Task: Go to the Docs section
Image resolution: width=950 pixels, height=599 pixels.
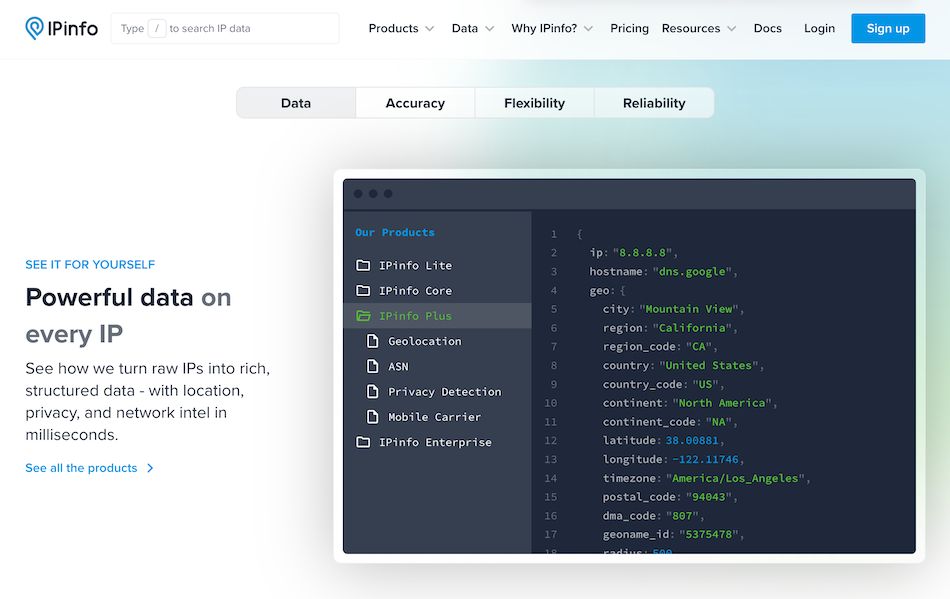Action: point(767,28)
